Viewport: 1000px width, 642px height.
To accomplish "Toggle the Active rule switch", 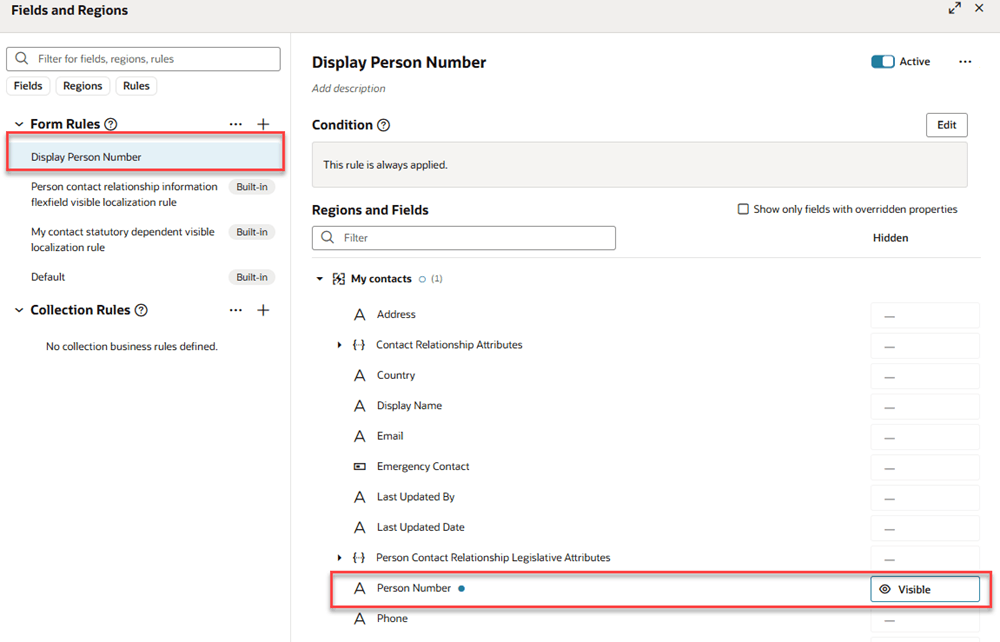I will 883,62.
